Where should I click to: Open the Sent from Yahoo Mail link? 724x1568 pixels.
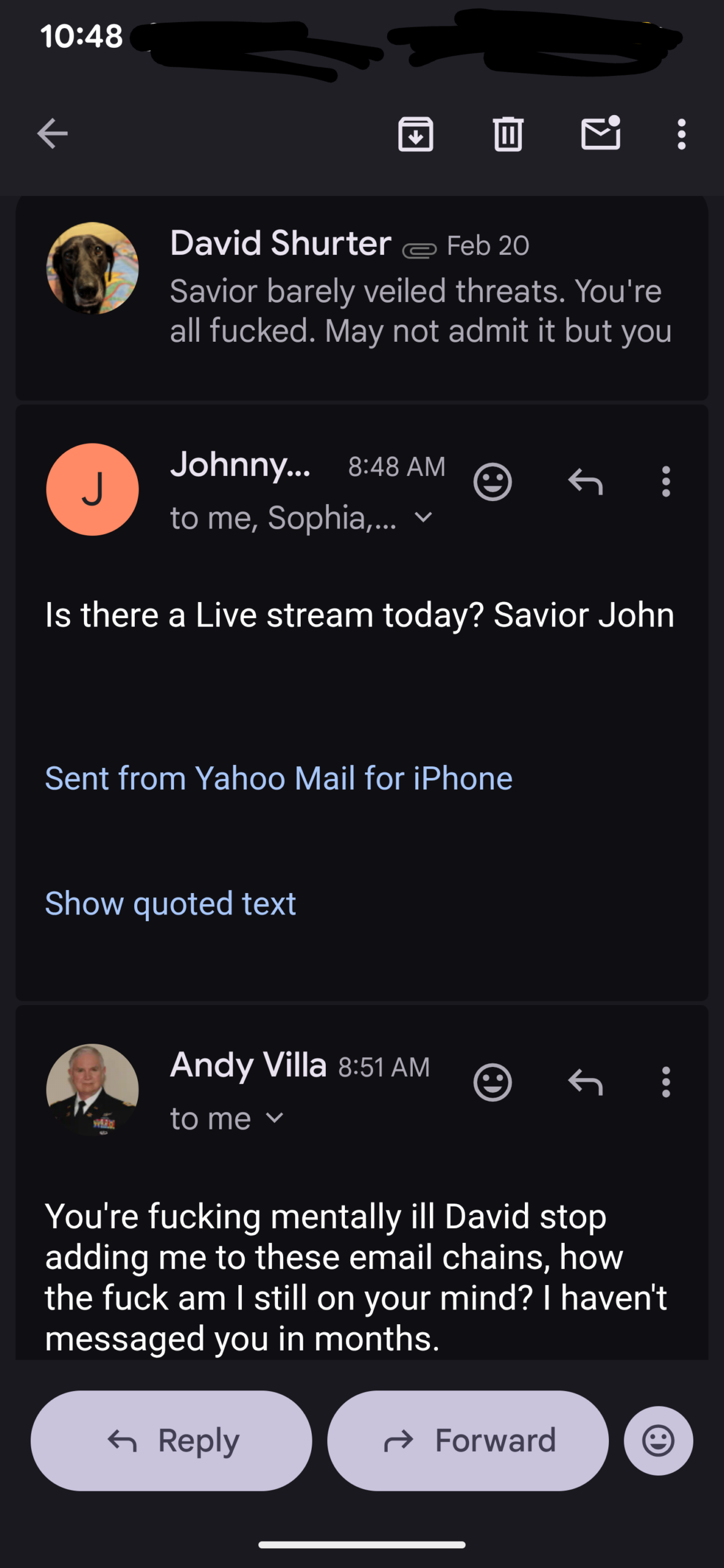pos(279,778)
